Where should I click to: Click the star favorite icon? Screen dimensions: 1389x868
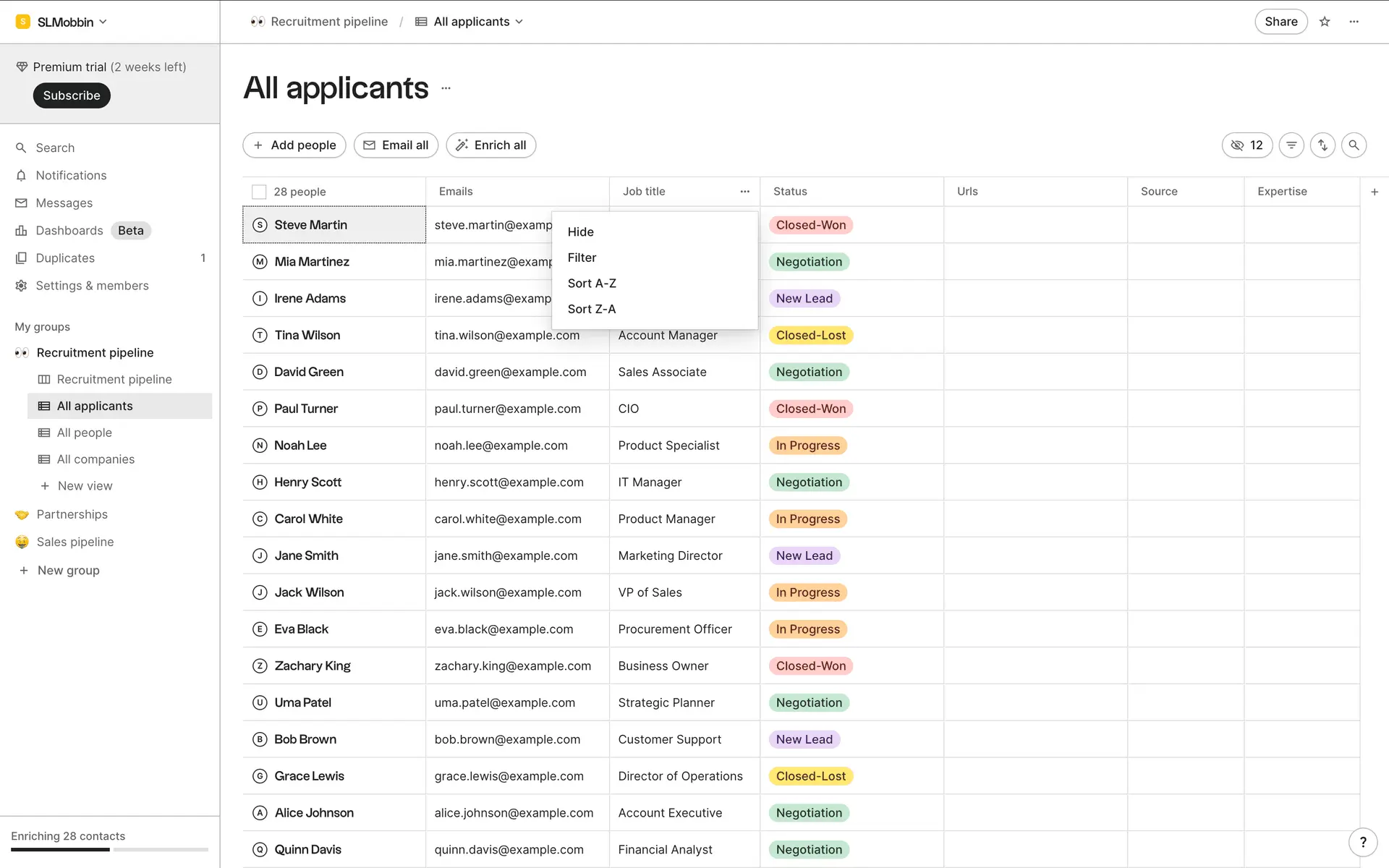tap(1325, 22)
